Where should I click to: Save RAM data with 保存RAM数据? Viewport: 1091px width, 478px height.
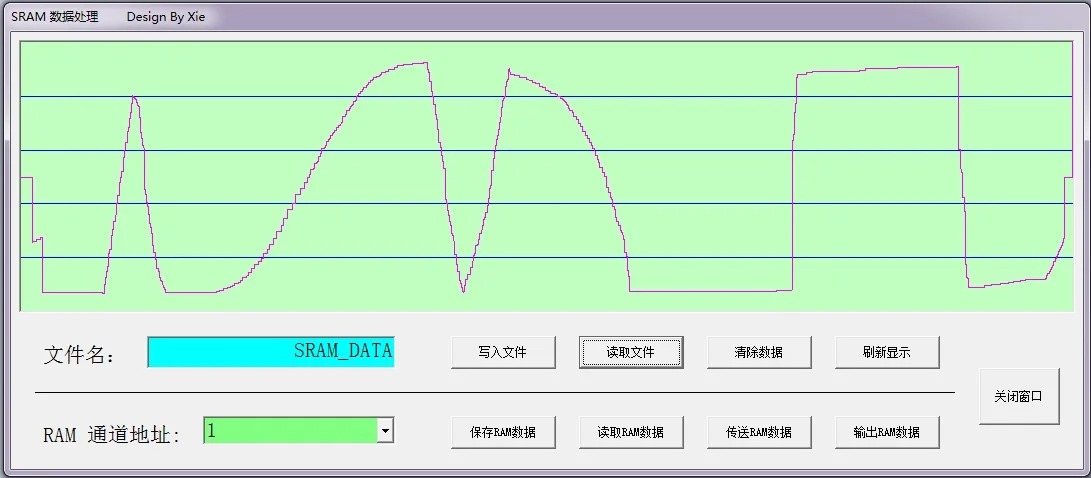pyautogui.click(x=503, y=432)
